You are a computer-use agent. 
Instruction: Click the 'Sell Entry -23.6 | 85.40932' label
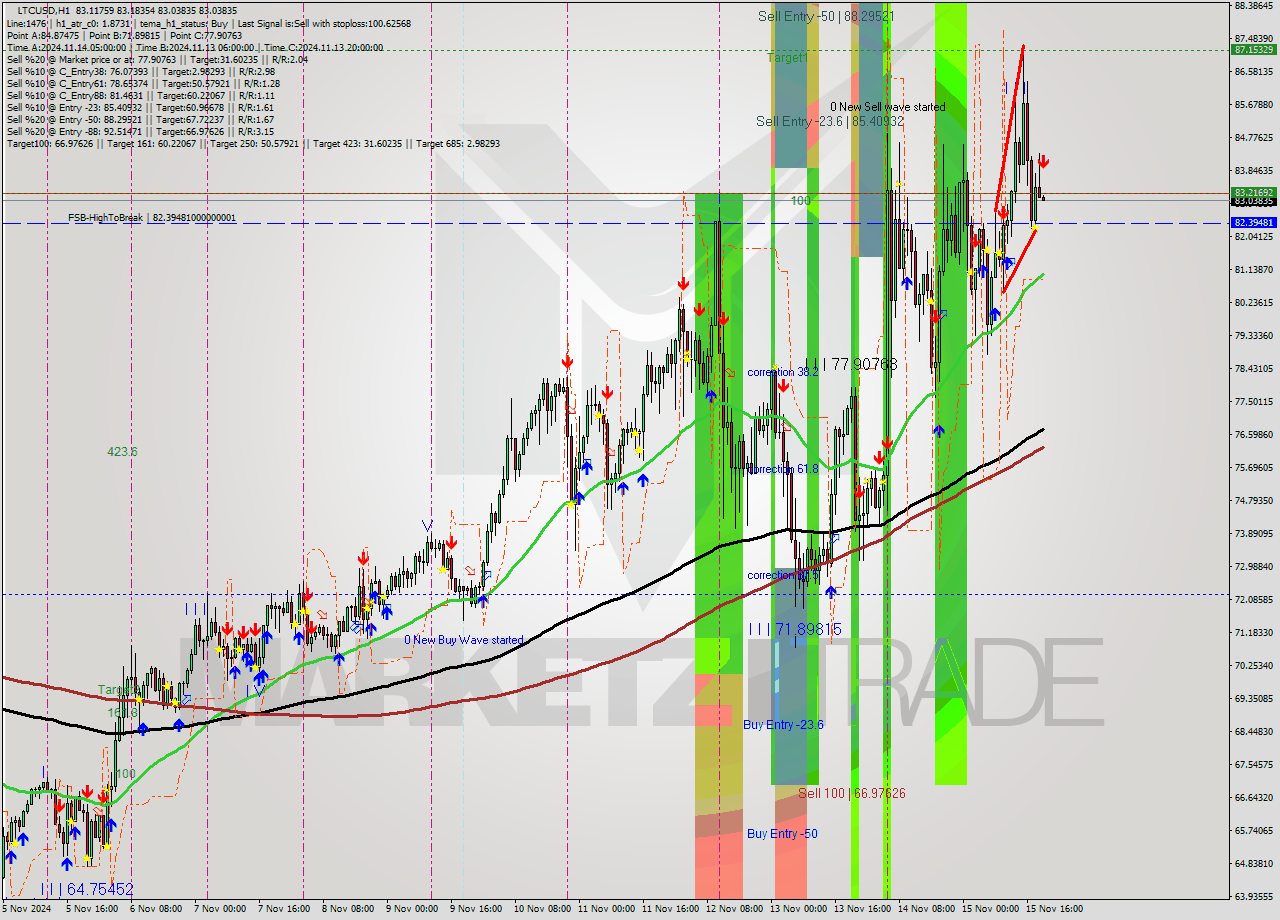(830, 121)
